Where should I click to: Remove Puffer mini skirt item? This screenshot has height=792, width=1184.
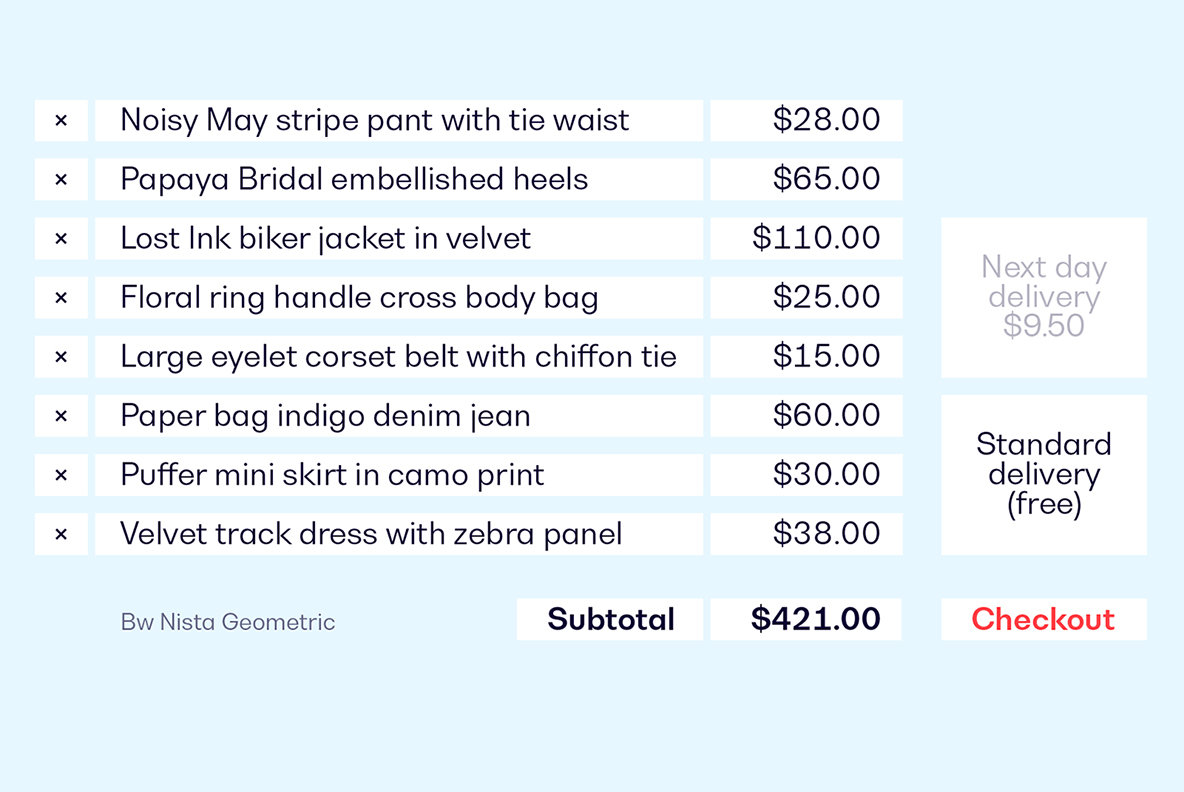[x=61, y=475]
